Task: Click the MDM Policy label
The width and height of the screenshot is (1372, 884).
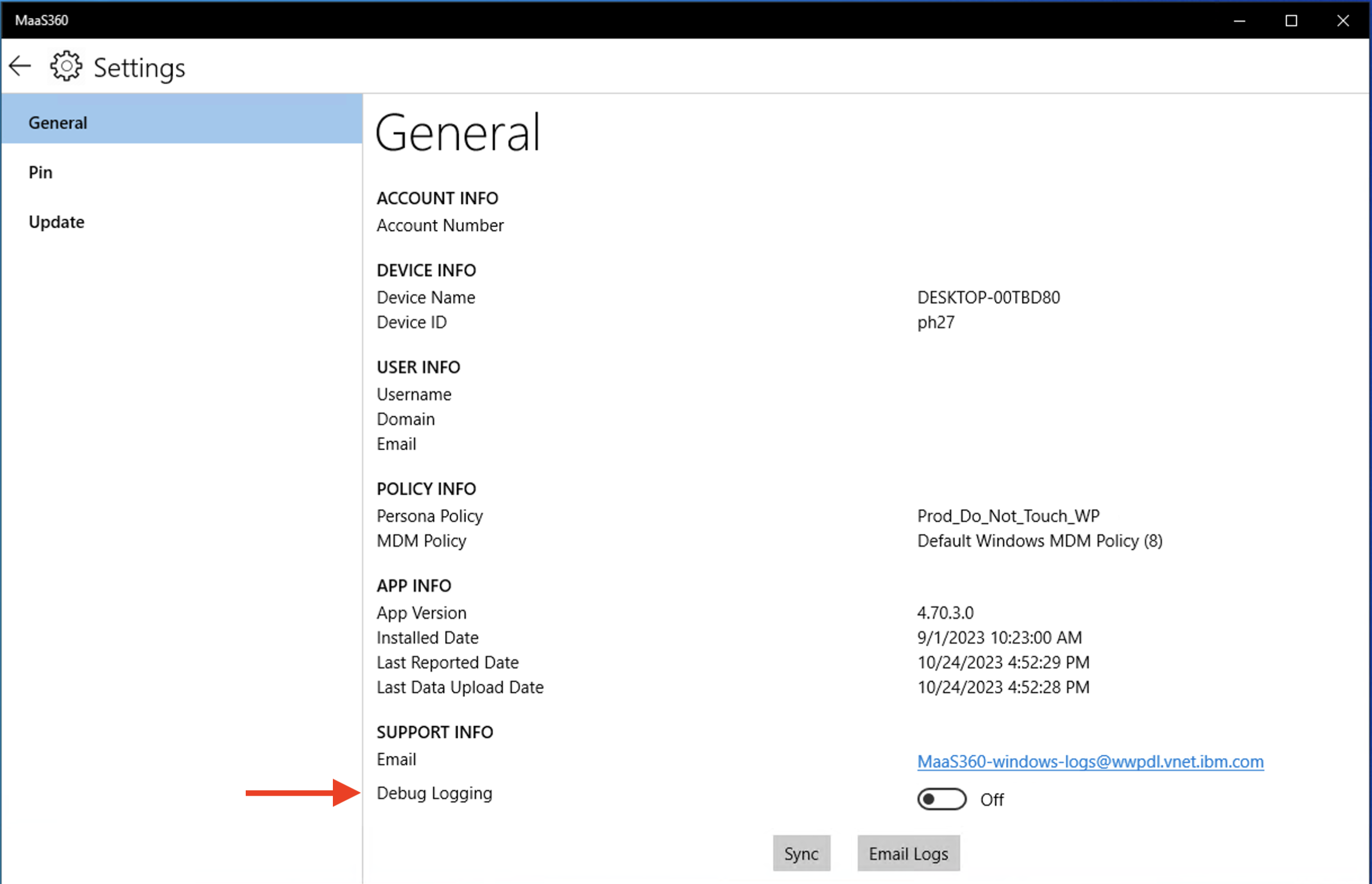Action: [421, 541]
